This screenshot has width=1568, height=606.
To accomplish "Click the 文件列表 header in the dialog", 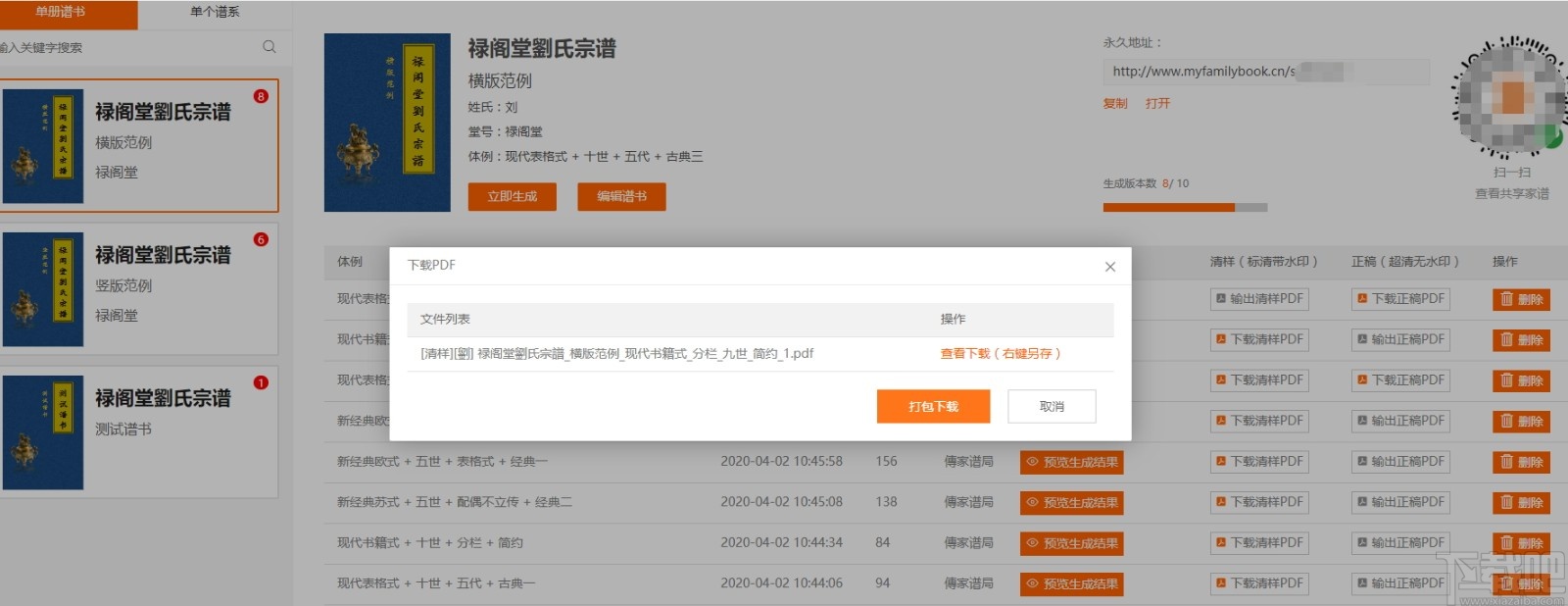I will point(445,320).
